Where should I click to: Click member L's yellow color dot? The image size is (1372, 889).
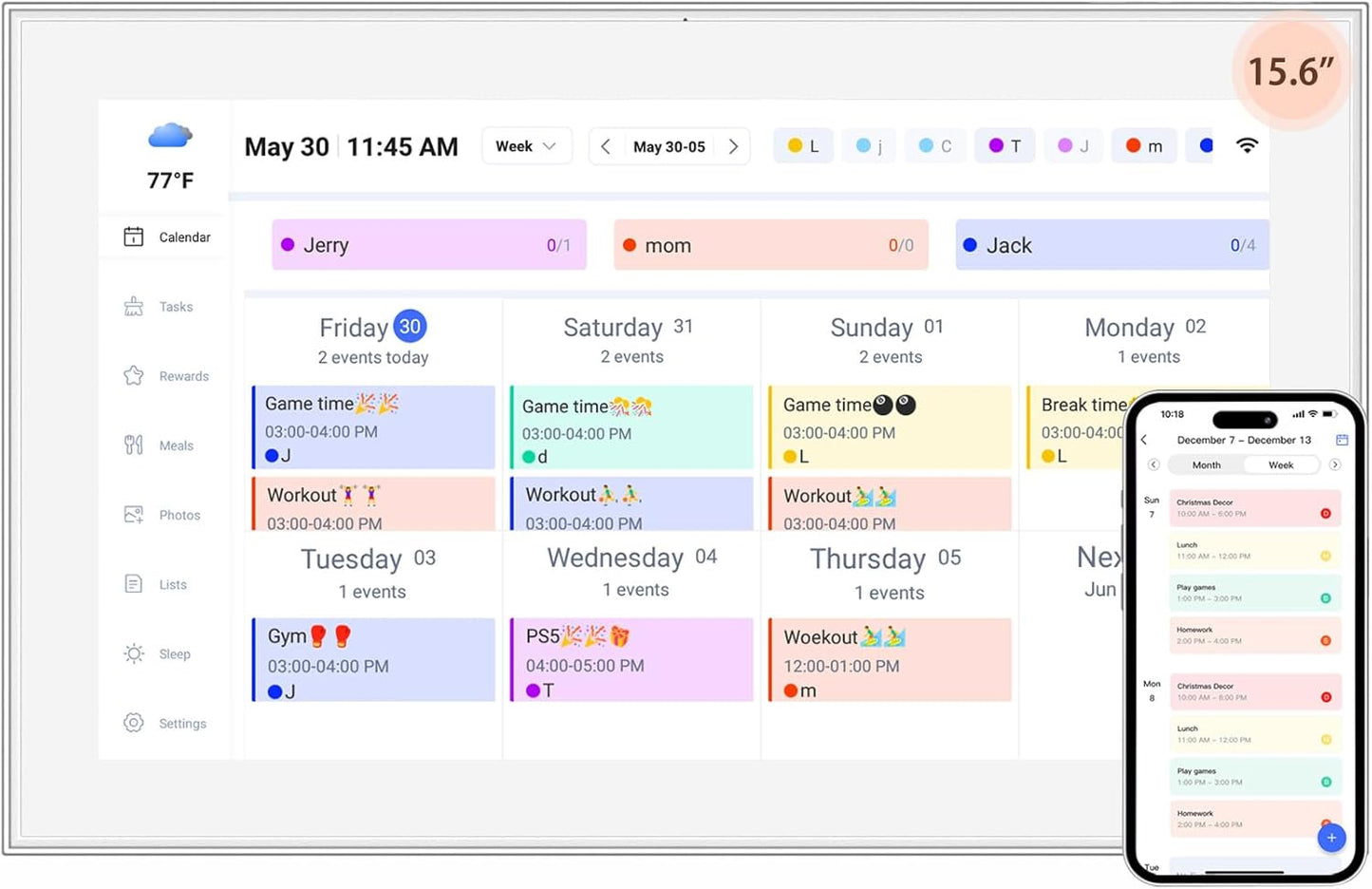point(796,145)
